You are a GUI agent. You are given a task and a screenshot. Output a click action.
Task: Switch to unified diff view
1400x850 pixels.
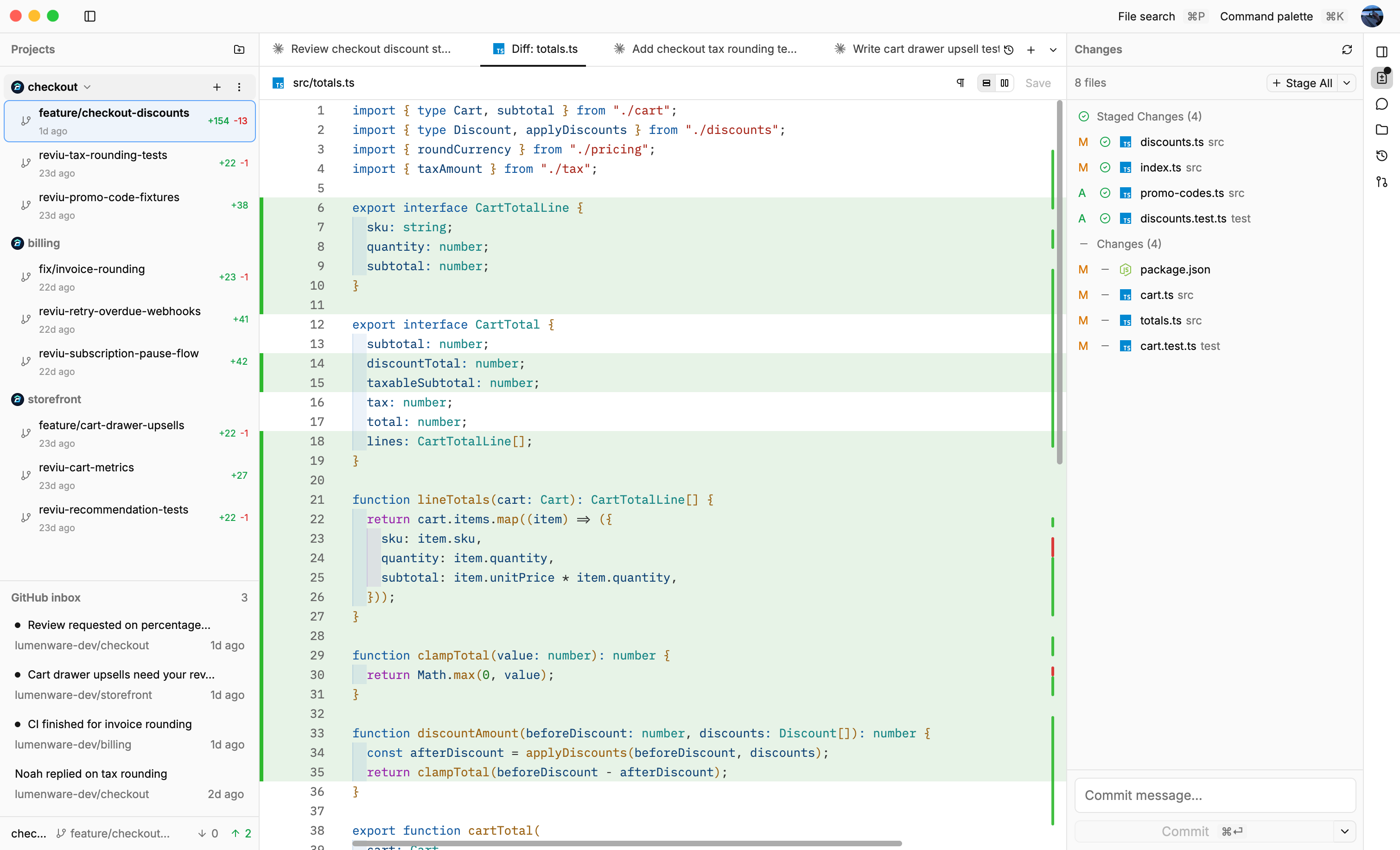pos(986,83)
